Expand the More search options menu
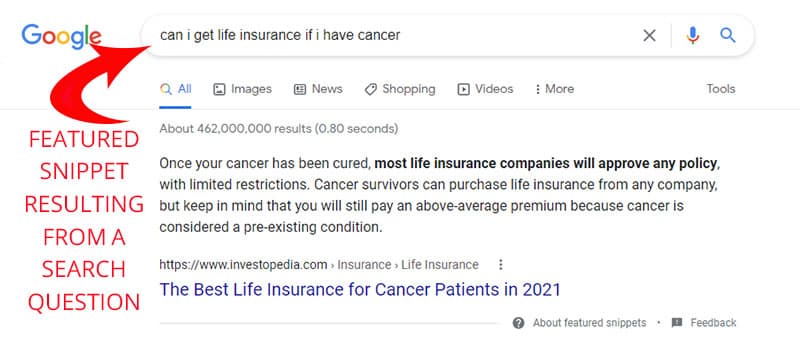 point(554,89)
